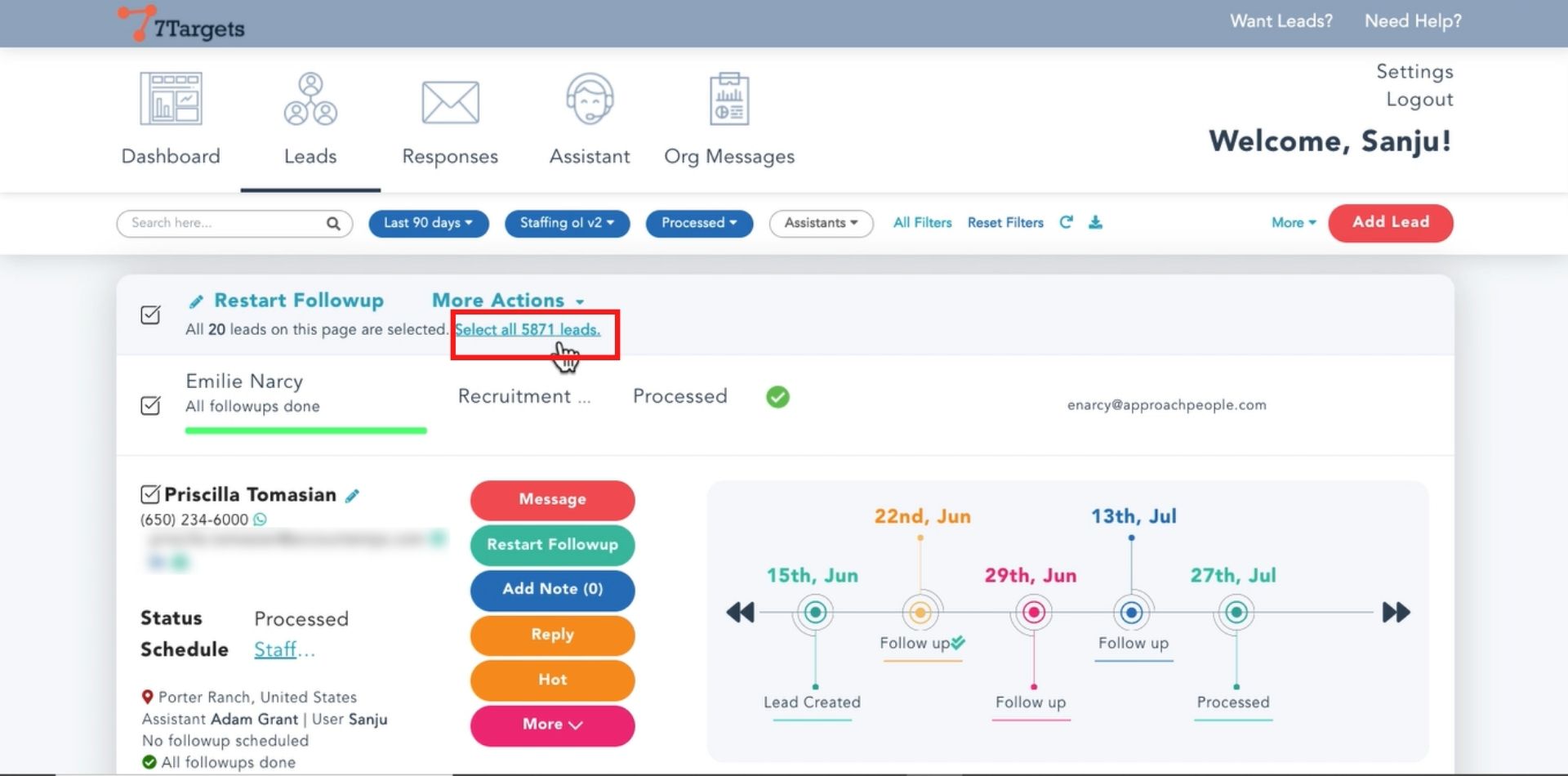
Task: Click the WhatsApp icon next to phone number
Action: pos(260,520)
